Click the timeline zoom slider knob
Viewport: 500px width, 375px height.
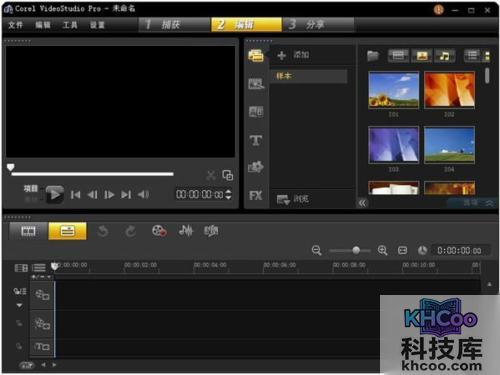point(356,250)
